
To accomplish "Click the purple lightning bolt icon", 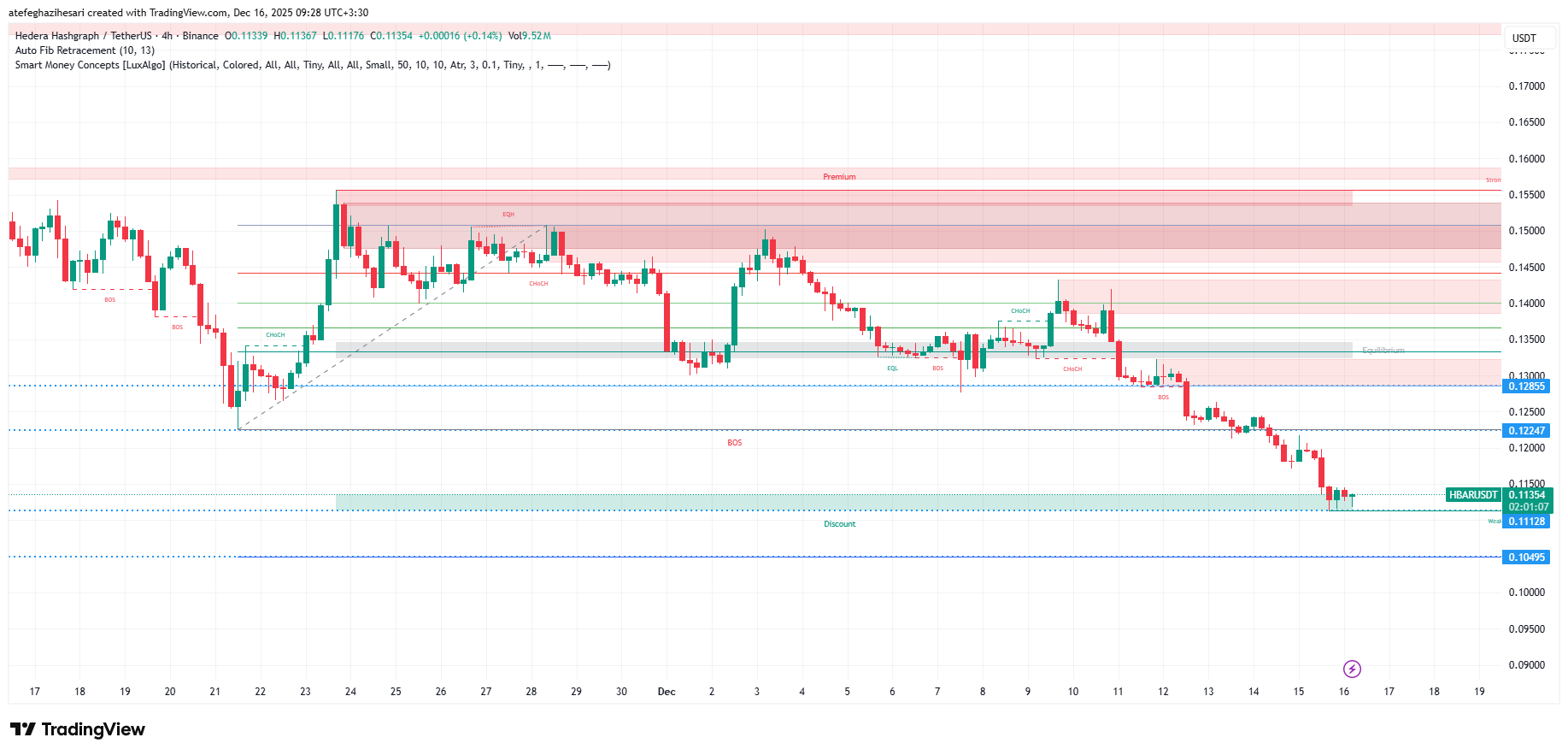I will 1352,669.
